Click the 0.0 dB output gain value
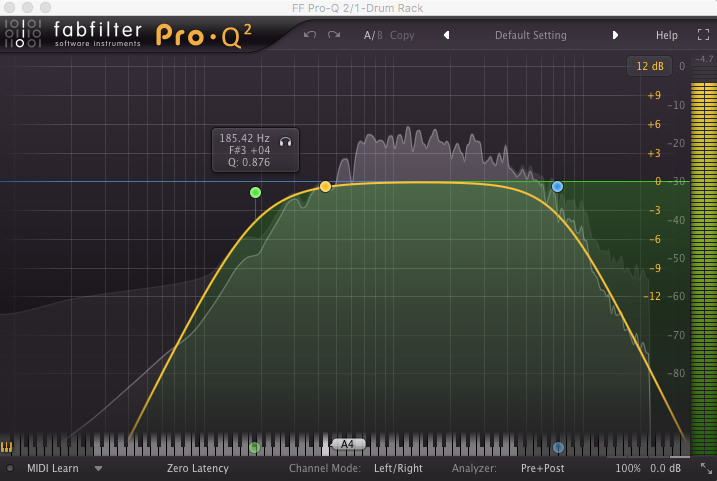Image resolution: width=717 pixels, height=481 pixels. pyautogui.click(x=665, y=468)
